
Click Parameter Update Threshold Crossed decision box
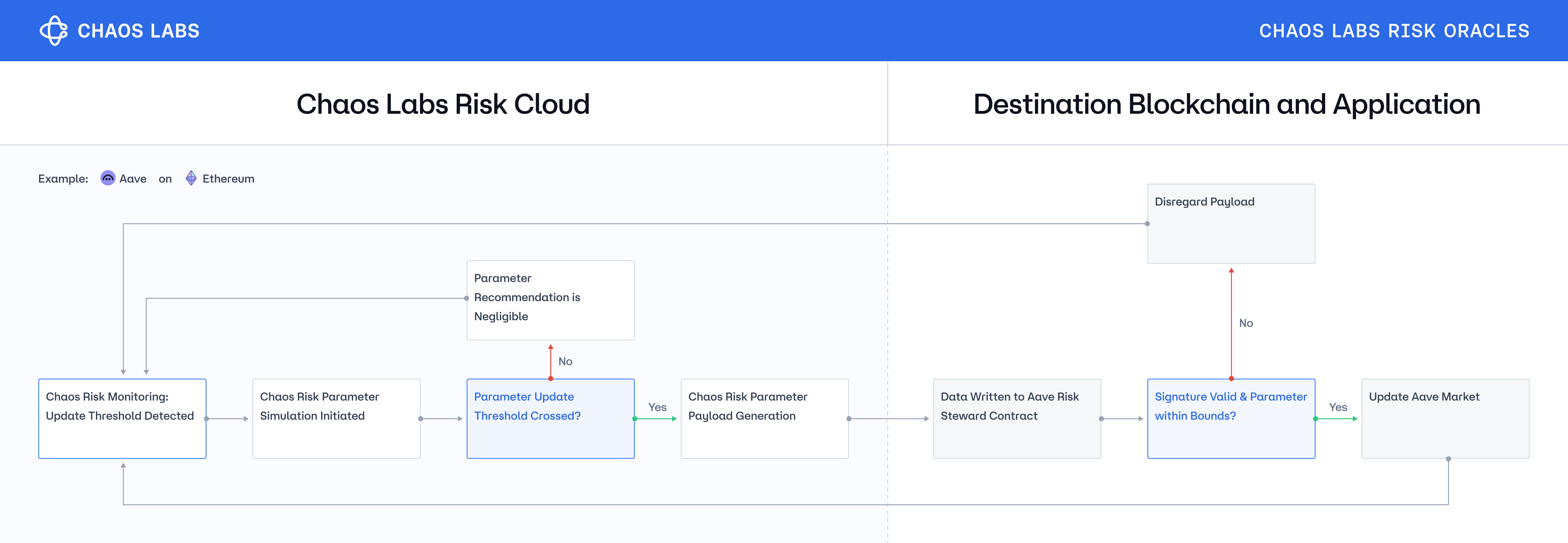click(x=551, y=419)
